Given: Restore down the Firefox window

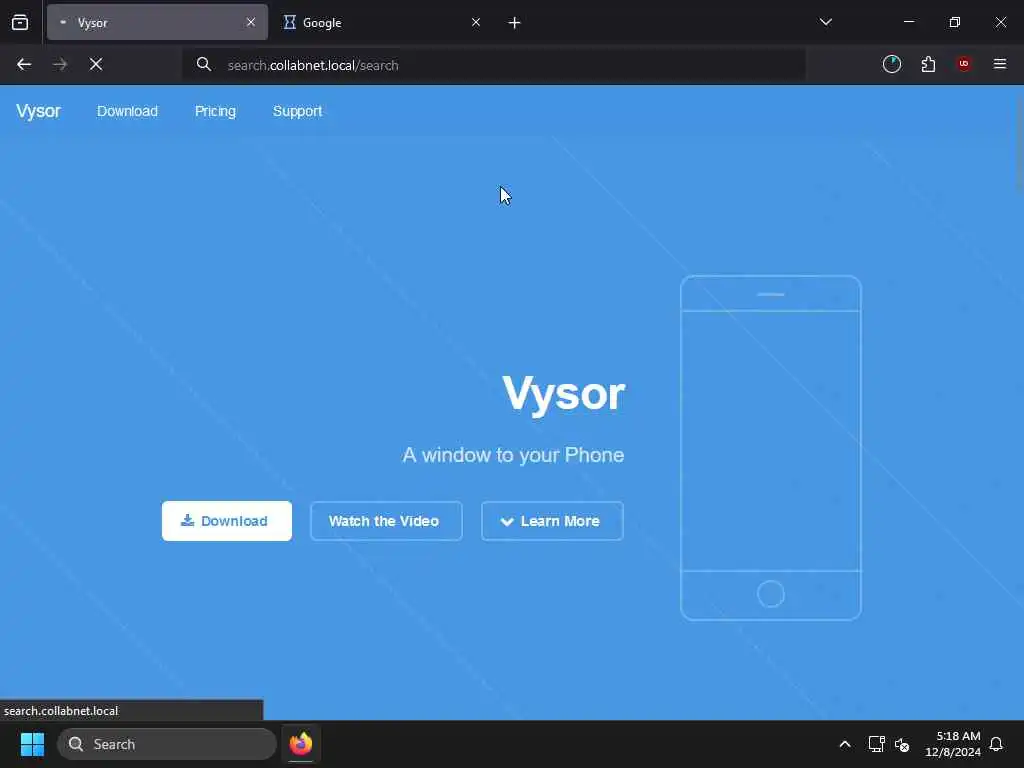Looking at the screenshot, I should 954,22.
